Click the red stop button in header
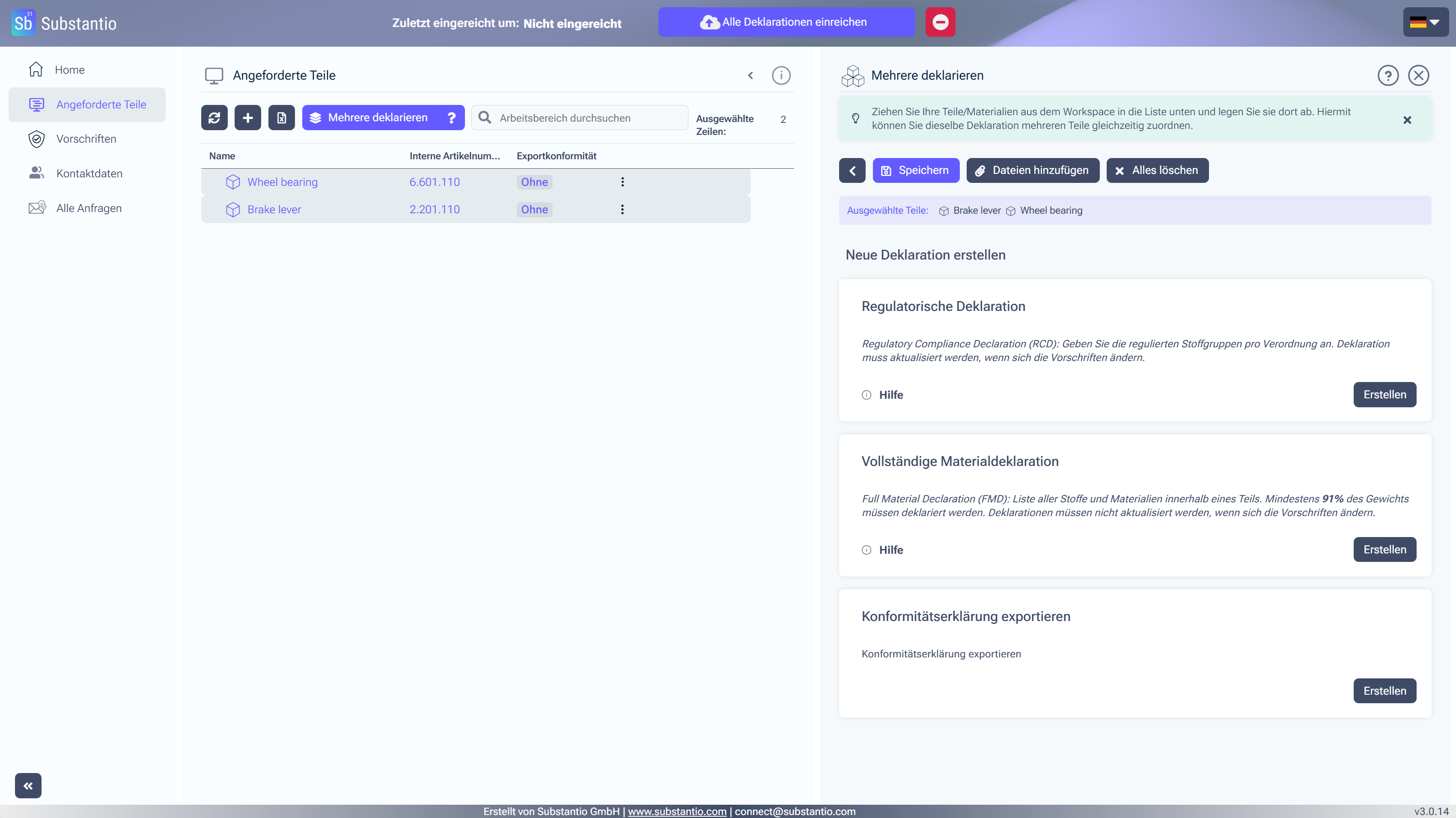 click(940, 22)
